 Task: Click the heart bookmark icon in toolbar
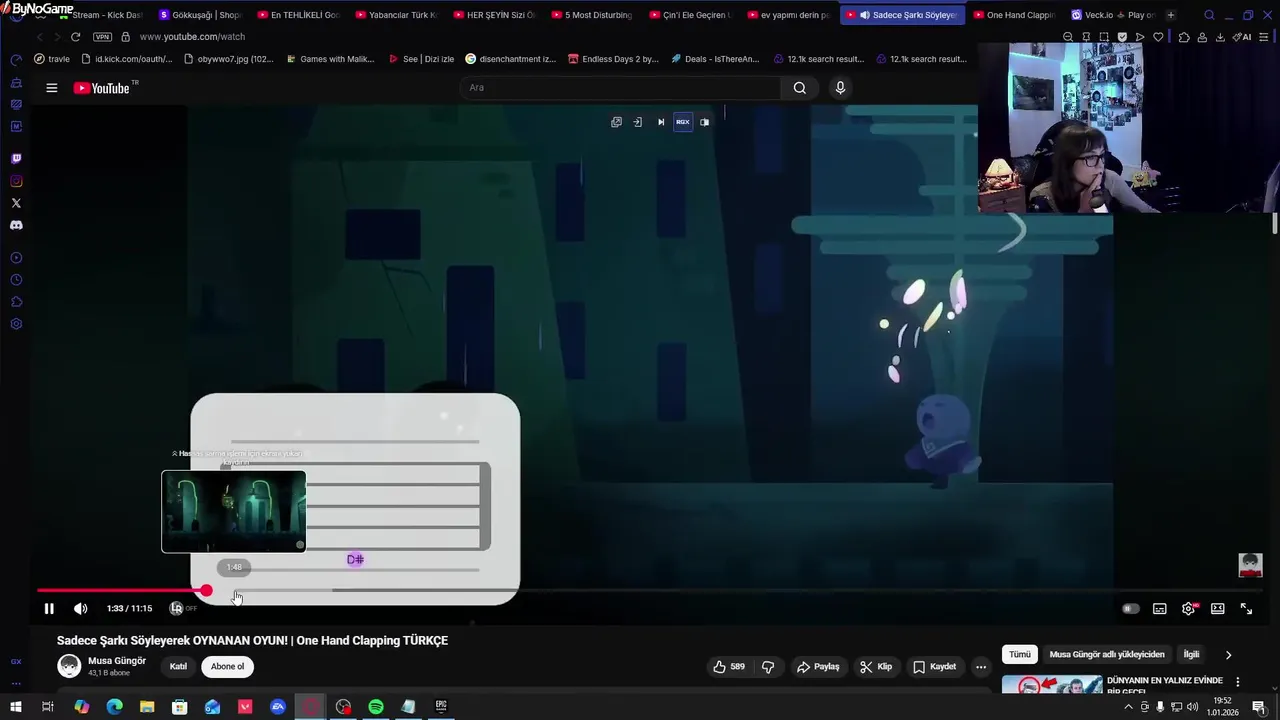pos(1158,37)
